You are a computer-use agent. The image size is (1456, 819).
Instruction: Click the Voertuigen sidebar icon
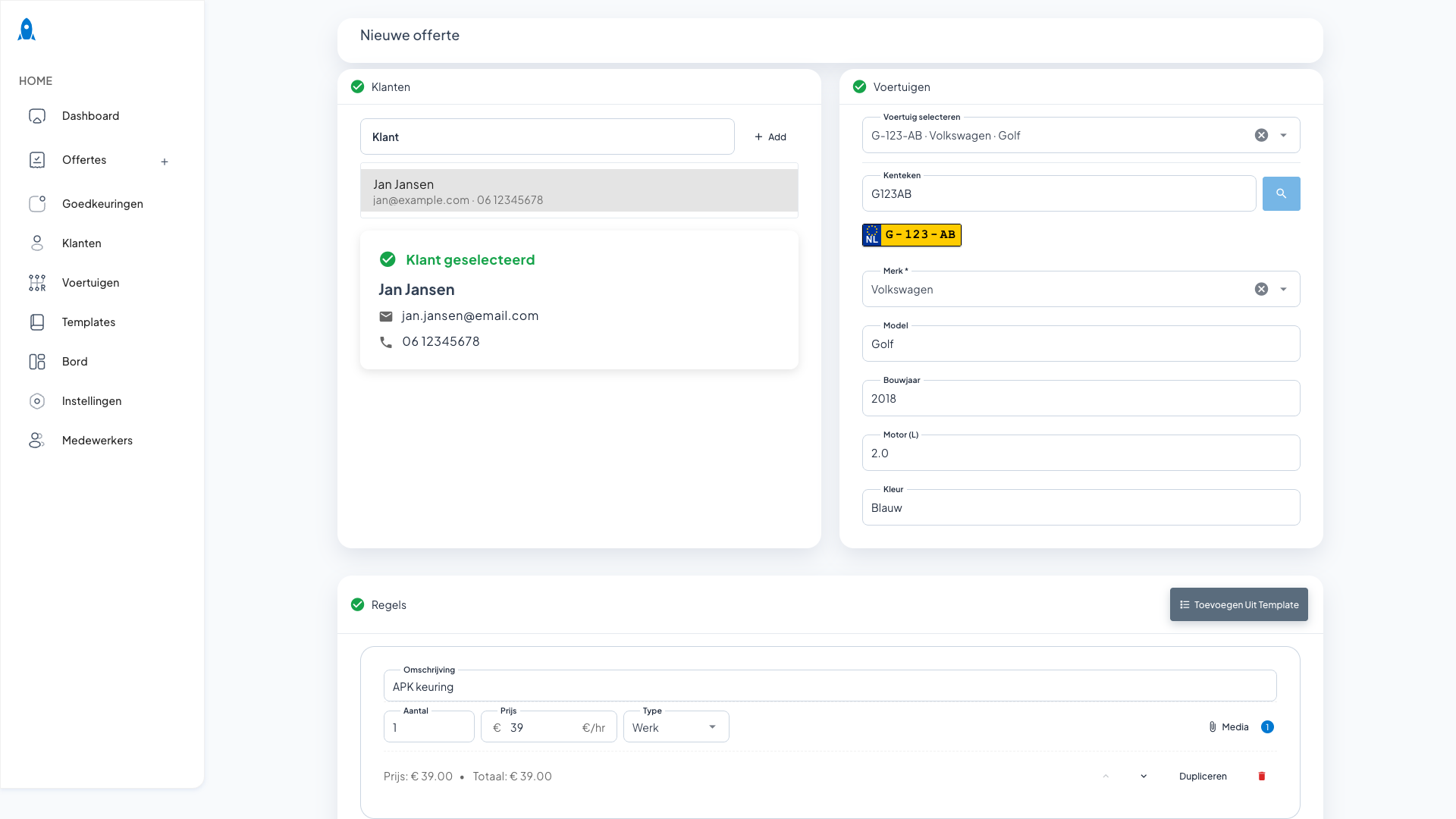[x=37, y=283]
